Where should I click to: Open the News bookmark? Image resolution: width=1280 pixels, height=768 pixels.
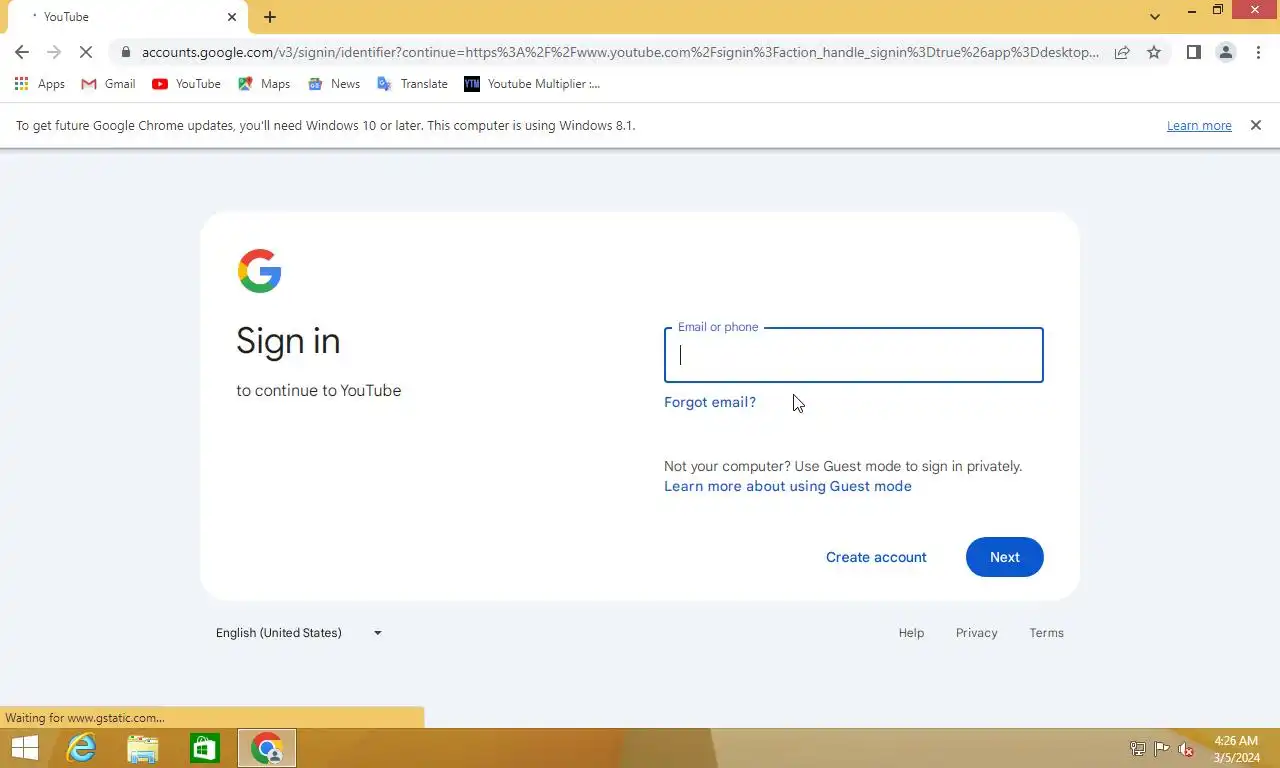click(x=334, y=84)
